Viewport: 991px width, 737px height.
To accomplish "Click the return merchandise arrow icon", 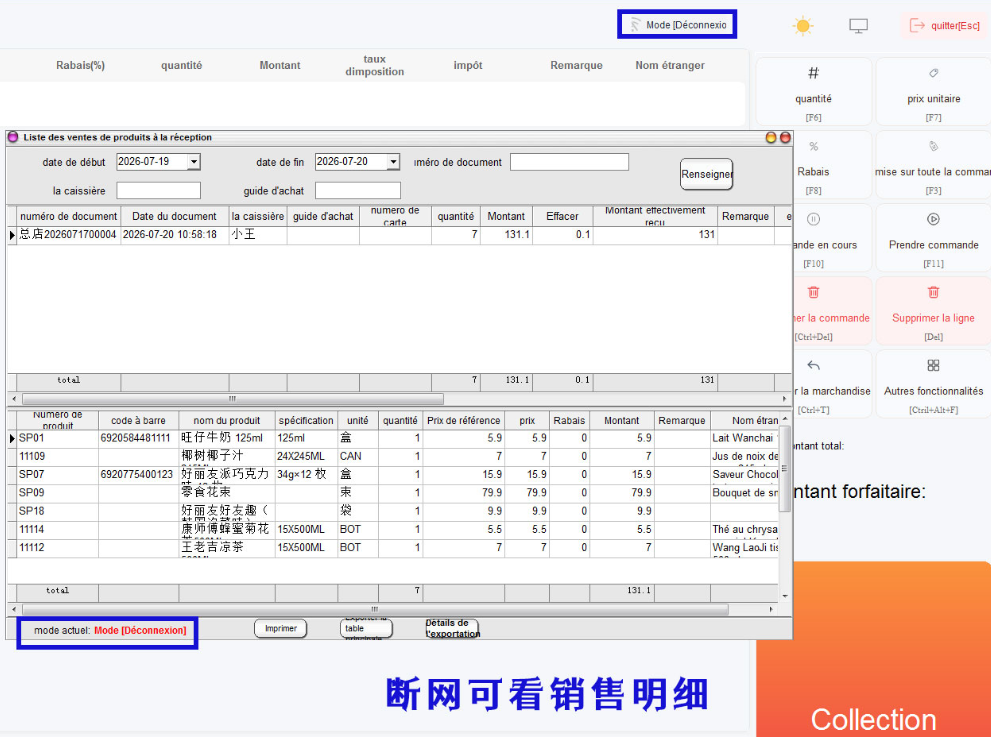I will pyautogui.click(x=813, y=366).
